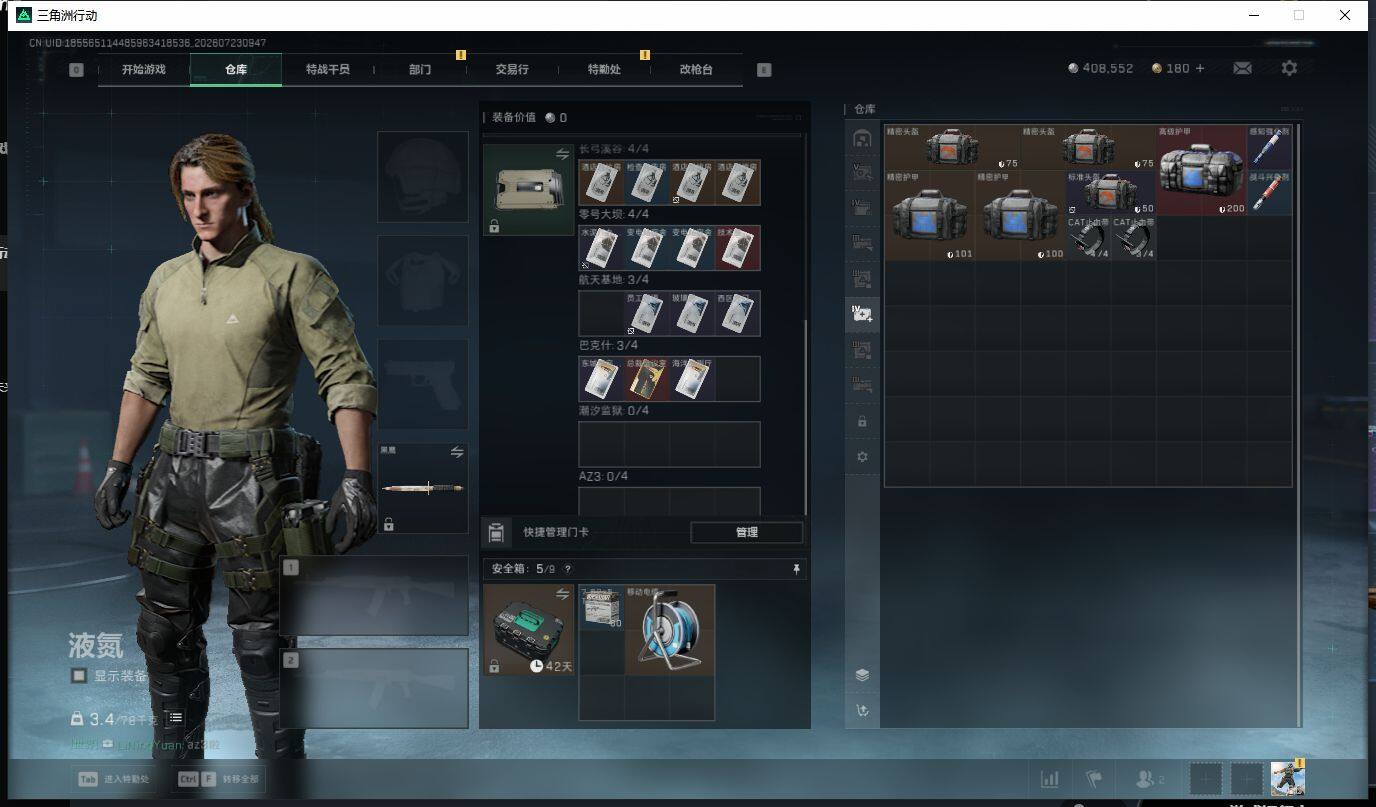Select the knife in the melee slot
Image resolution: width=1376 pixels, height=807 pixels.
click(x=423, y=488)
